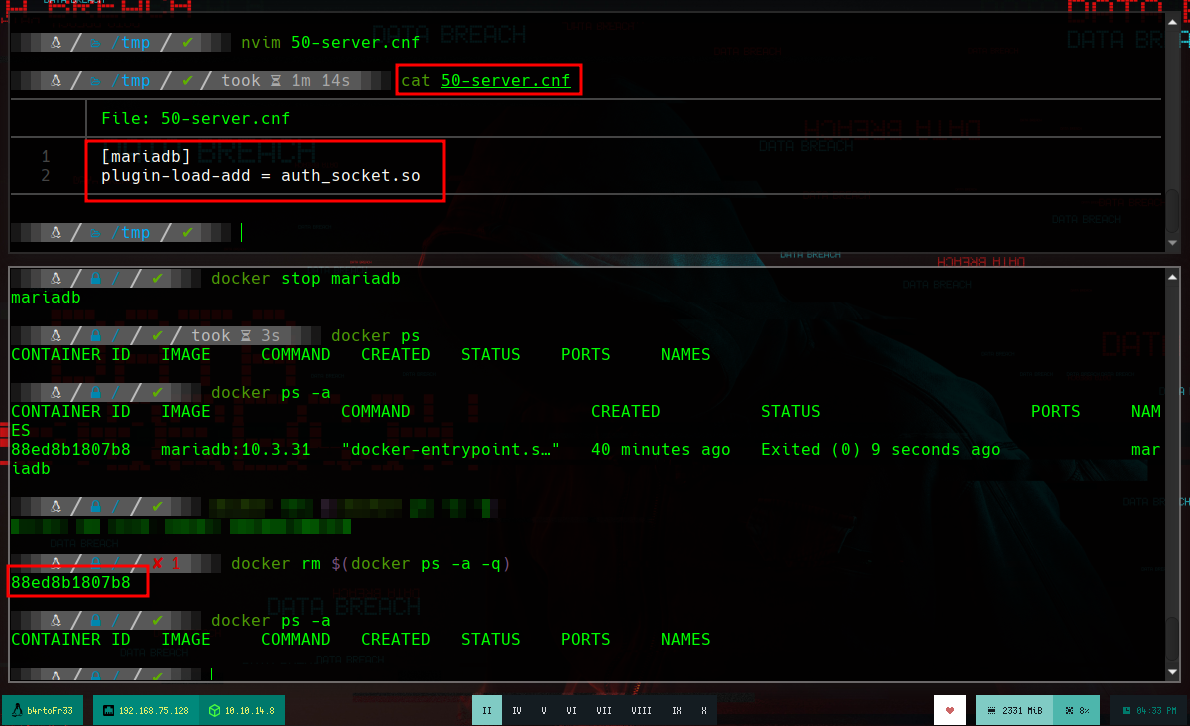Click the up arrow of the bottom terminal scrollbar

coord(1173,278)
